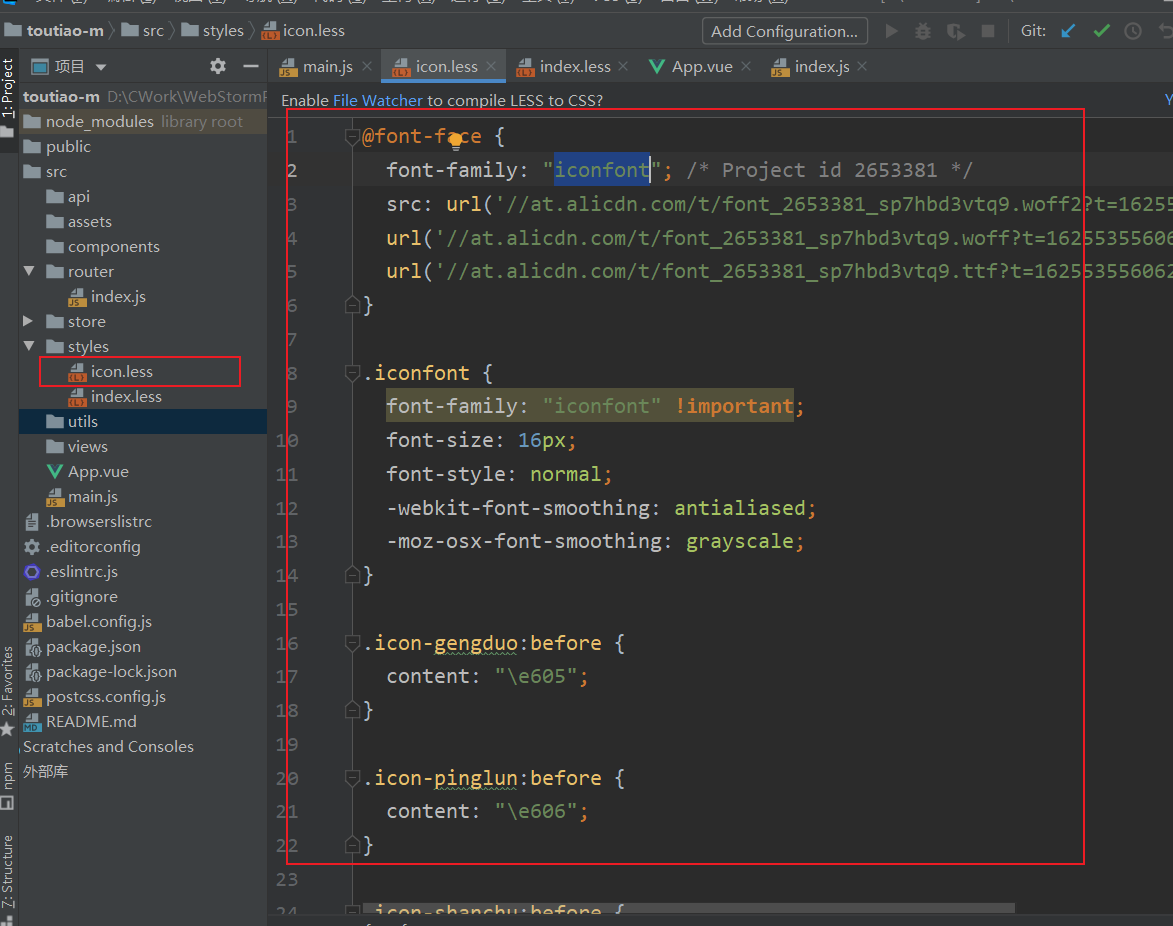
Task: Close the icon.less editor tab
Action: (x=491, y=67)
